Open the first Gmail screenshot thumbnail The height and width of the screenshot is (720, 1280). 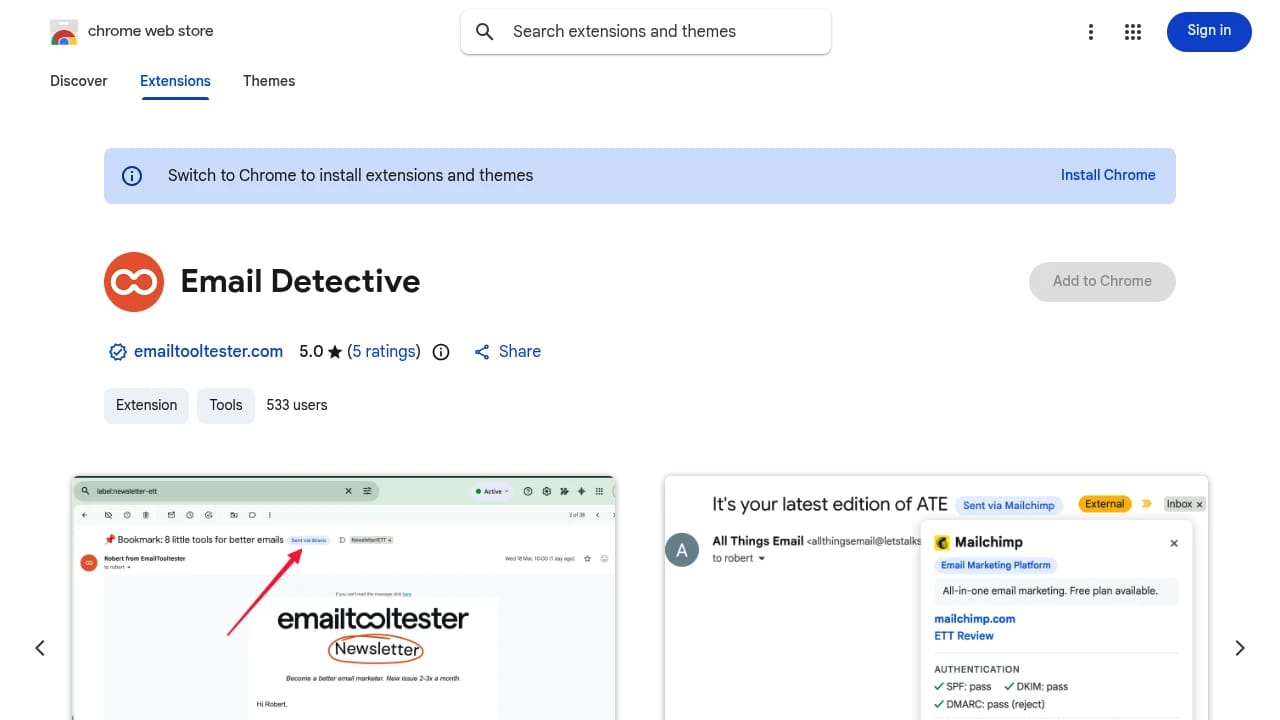point(344,598)
